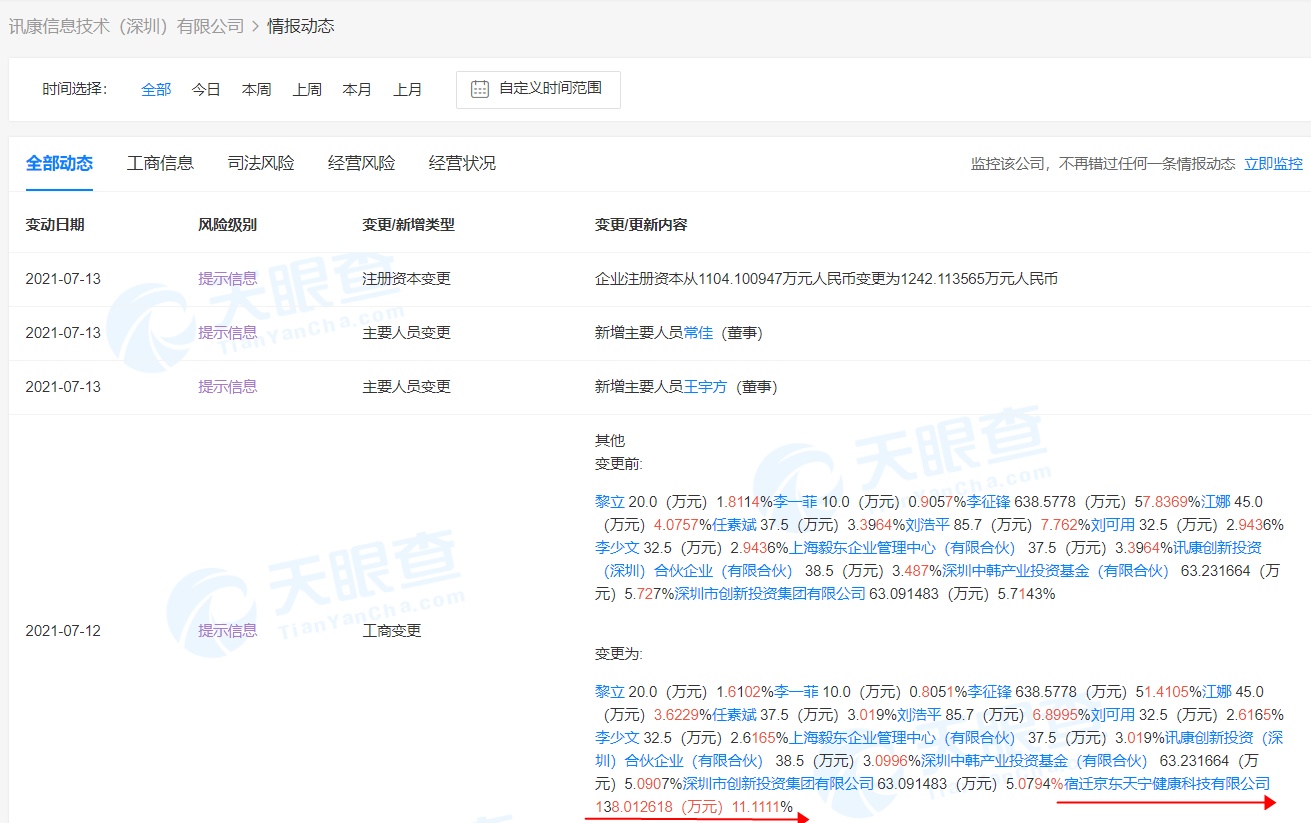Image resolution: width=1311 pixels, height=823 pixels.
Task: Open 深圳市创新投资集团有限公司 link in 变更为 section
Action: pos(778,784)
